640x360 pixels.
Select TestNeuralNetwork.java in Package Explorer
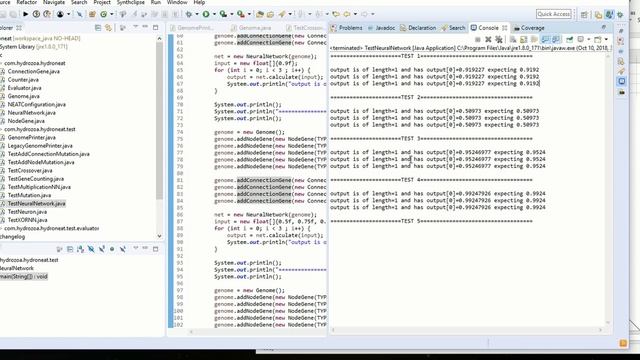tap(36, 204)
